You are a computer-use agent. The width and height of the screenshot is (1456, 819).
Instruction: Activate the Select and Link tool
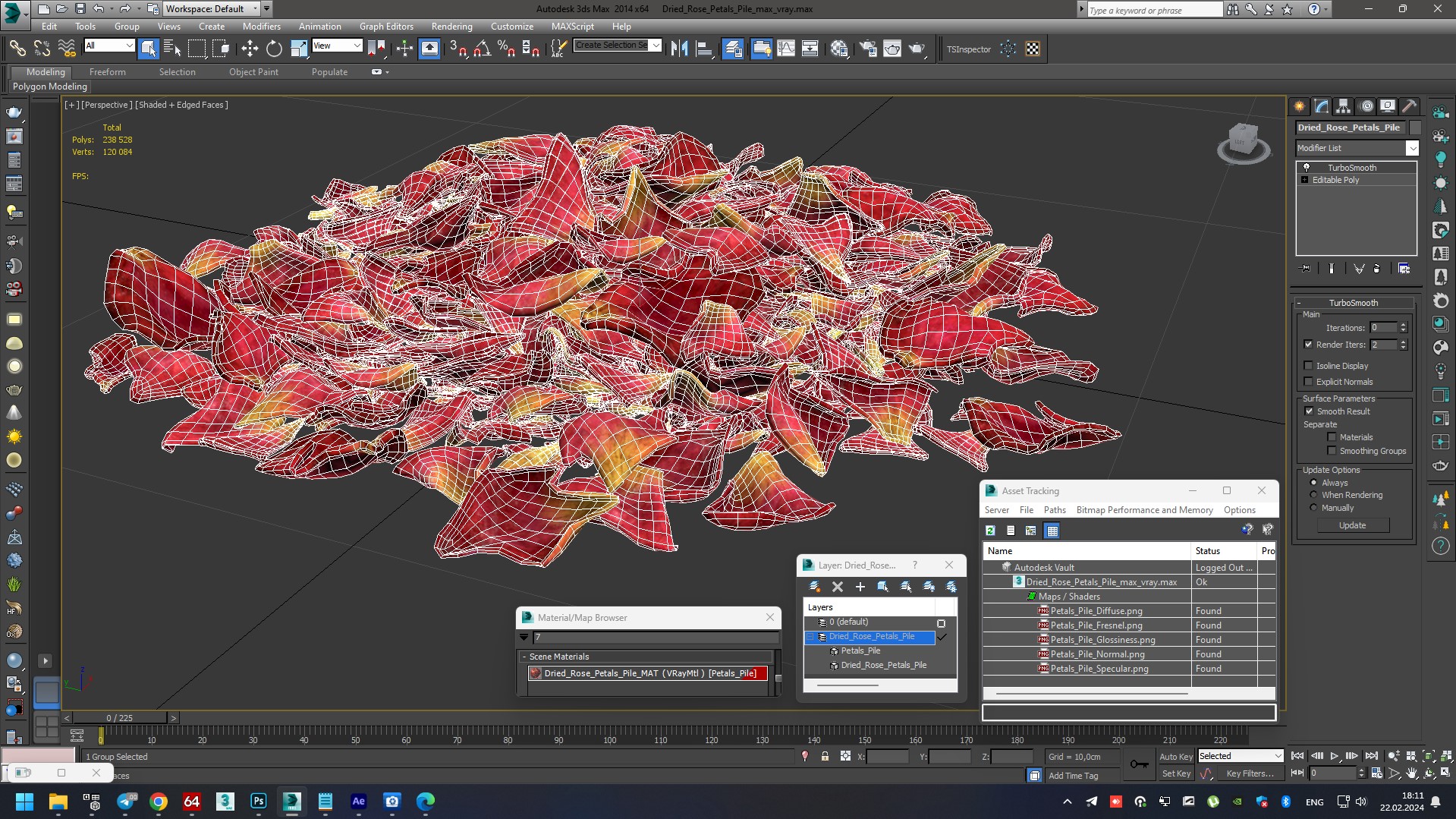[17, 49]
